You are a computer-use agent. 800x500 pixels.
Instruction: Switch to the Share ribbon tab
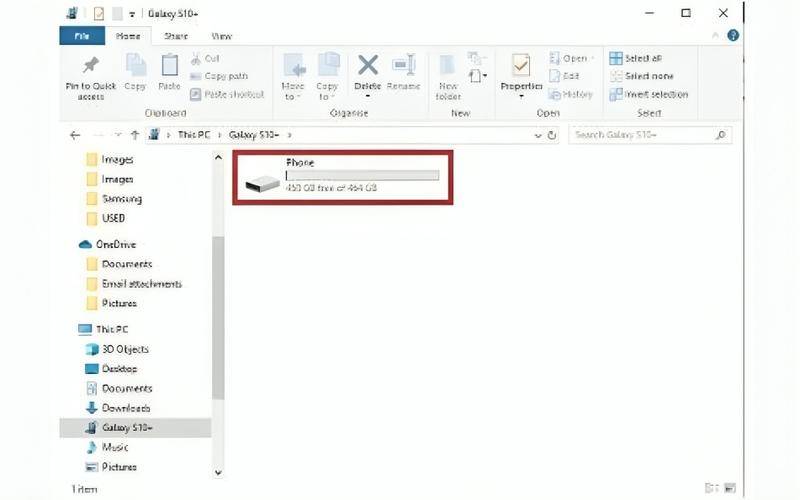(x=175, y=36)
